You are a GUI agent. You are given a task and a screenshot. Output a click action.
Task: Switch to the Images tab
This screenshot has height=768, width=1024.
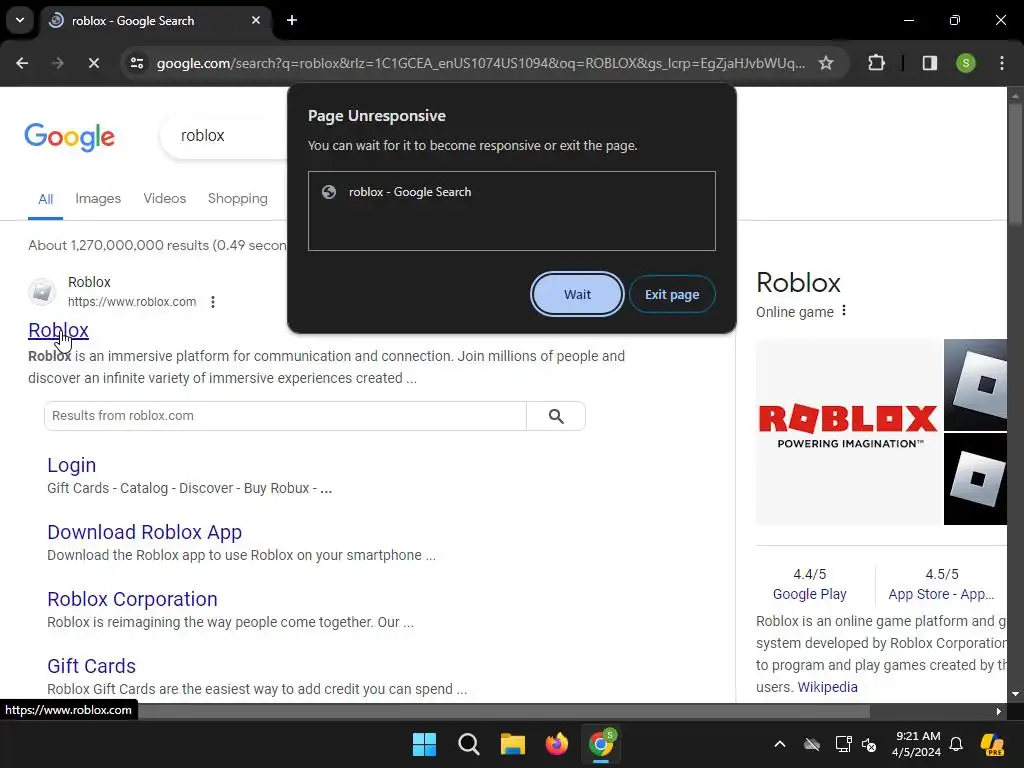pyautogui.click(x=98, y=199)
